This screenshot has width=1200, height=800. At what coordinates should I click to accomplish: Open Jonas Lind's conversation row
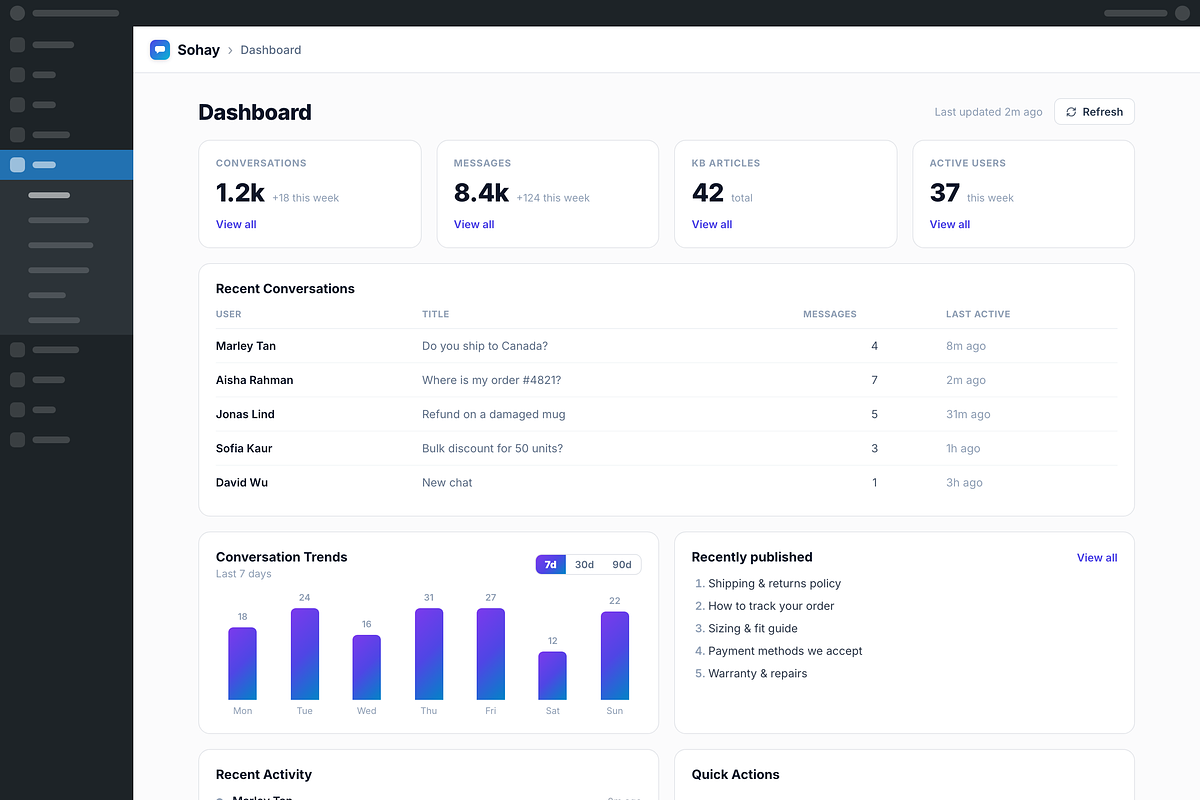[667, 414]
